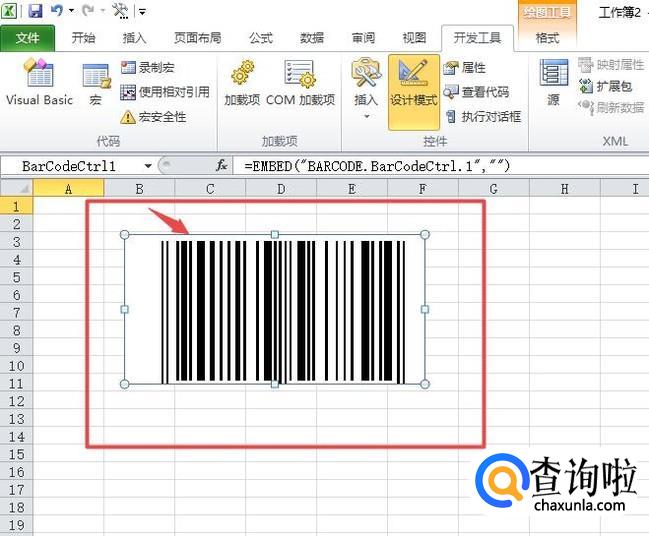Viewport: 649px width, 536px height.
Task: Open the Visual Basic editor
Action: [39, 82]
